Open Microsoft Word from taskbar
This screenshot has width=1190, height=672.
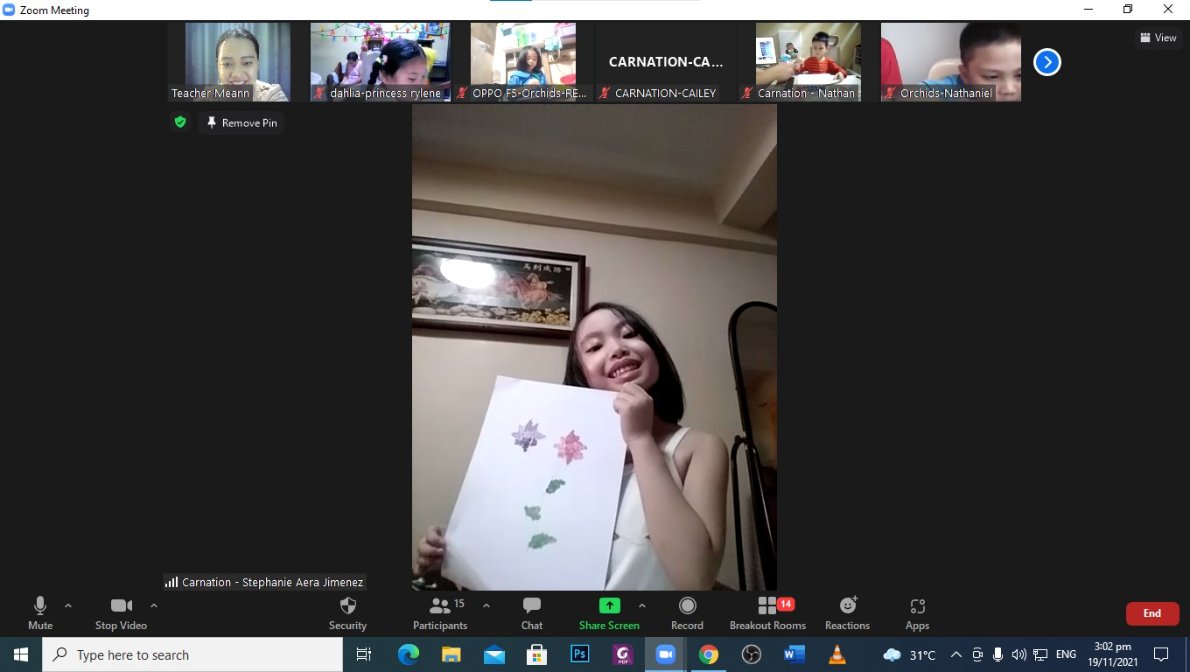[794, 655]
